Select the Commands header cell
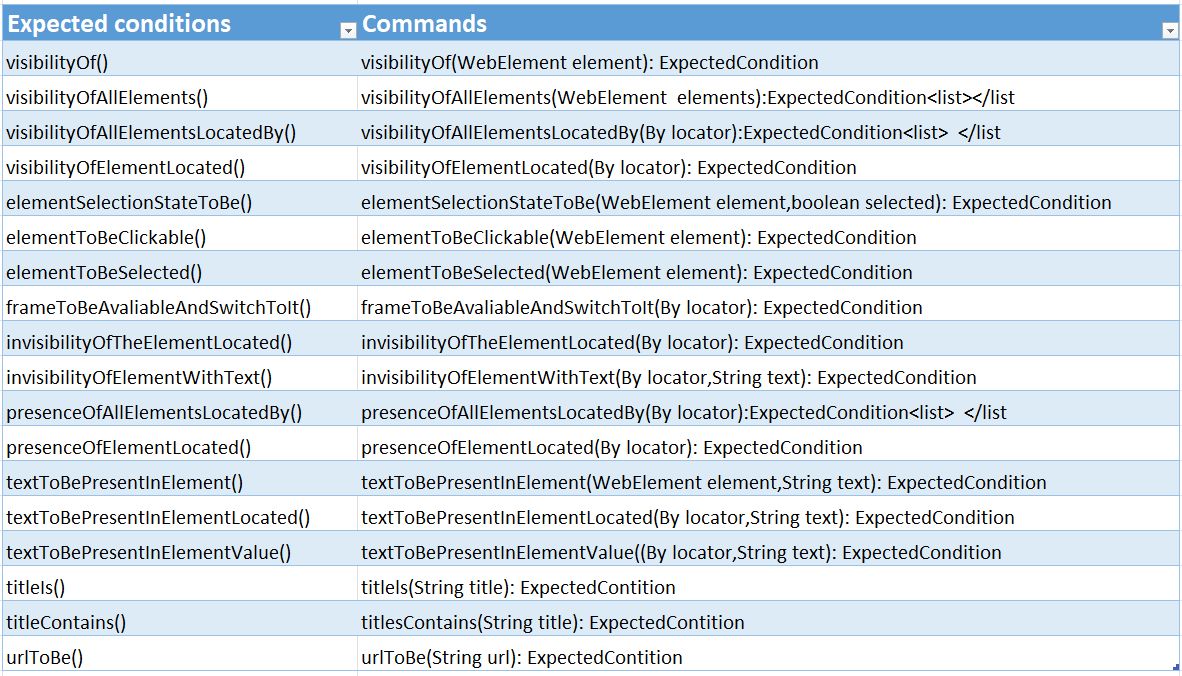Image resolution: width=1182 pixels, height=676 pixels. (768, 23)
